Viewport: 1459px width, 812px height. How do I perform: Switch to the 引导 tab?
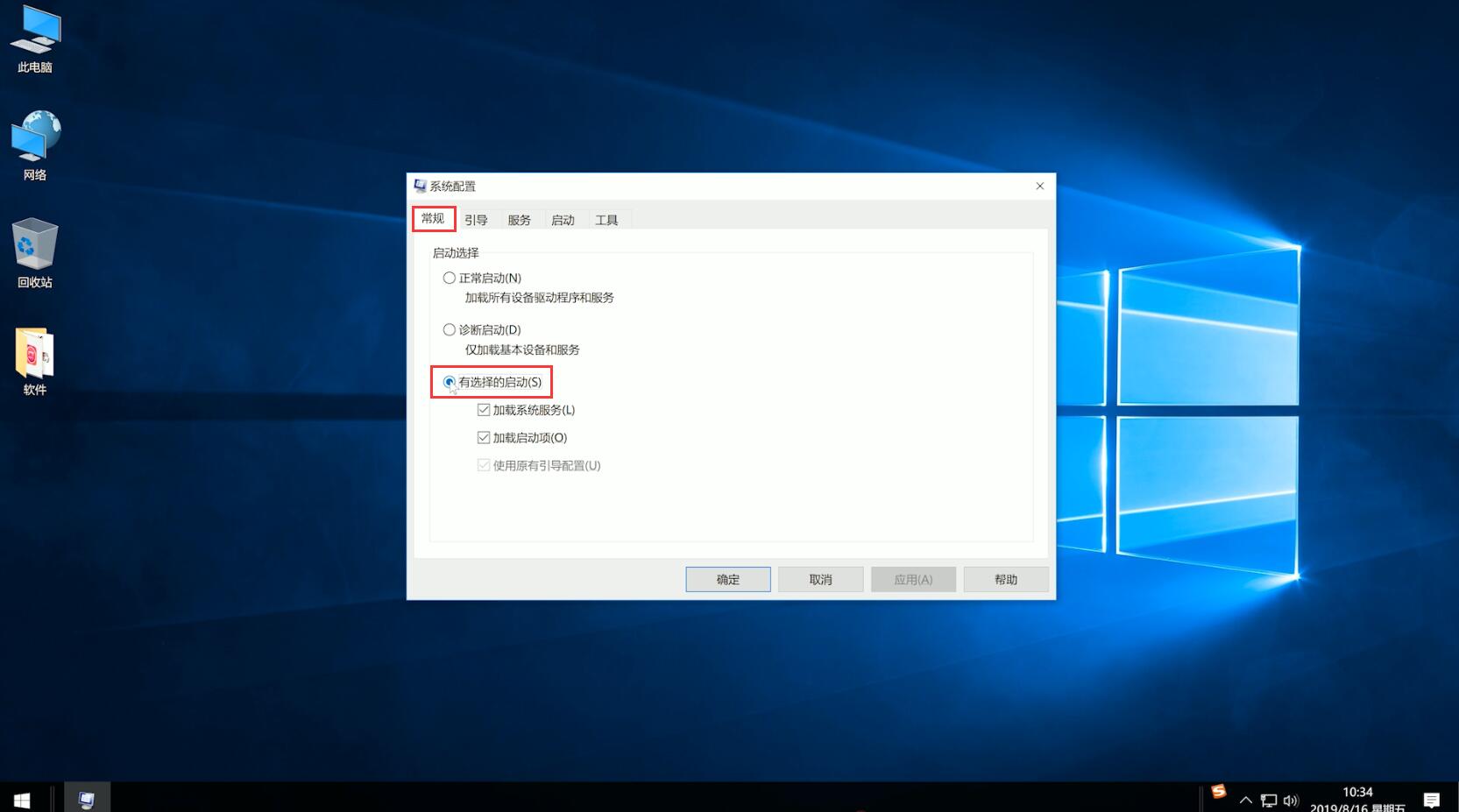(x=476, y=220)
